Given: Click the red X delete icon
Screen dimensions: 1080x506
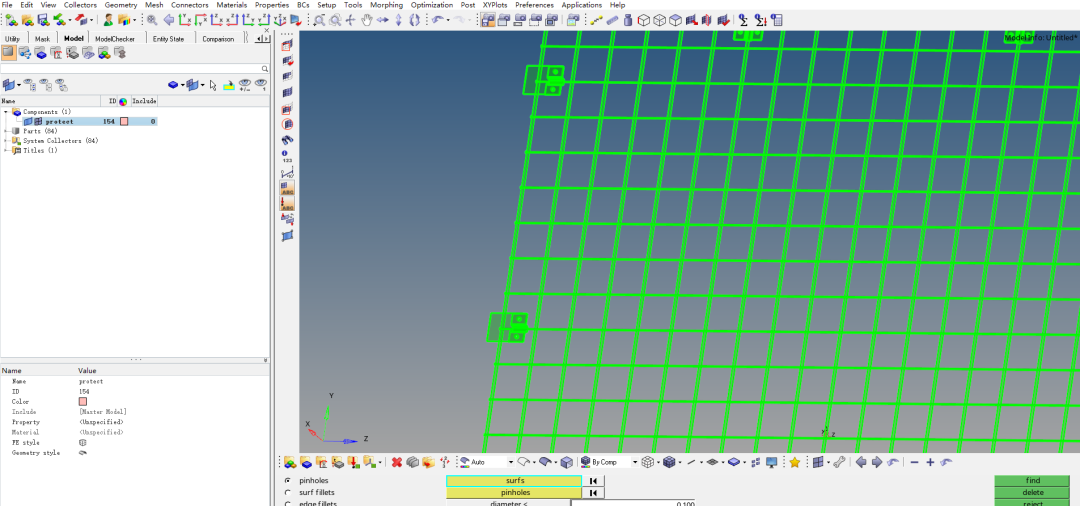Looking at the screenshot, I should pyautogui.click(x=396, y=462).
